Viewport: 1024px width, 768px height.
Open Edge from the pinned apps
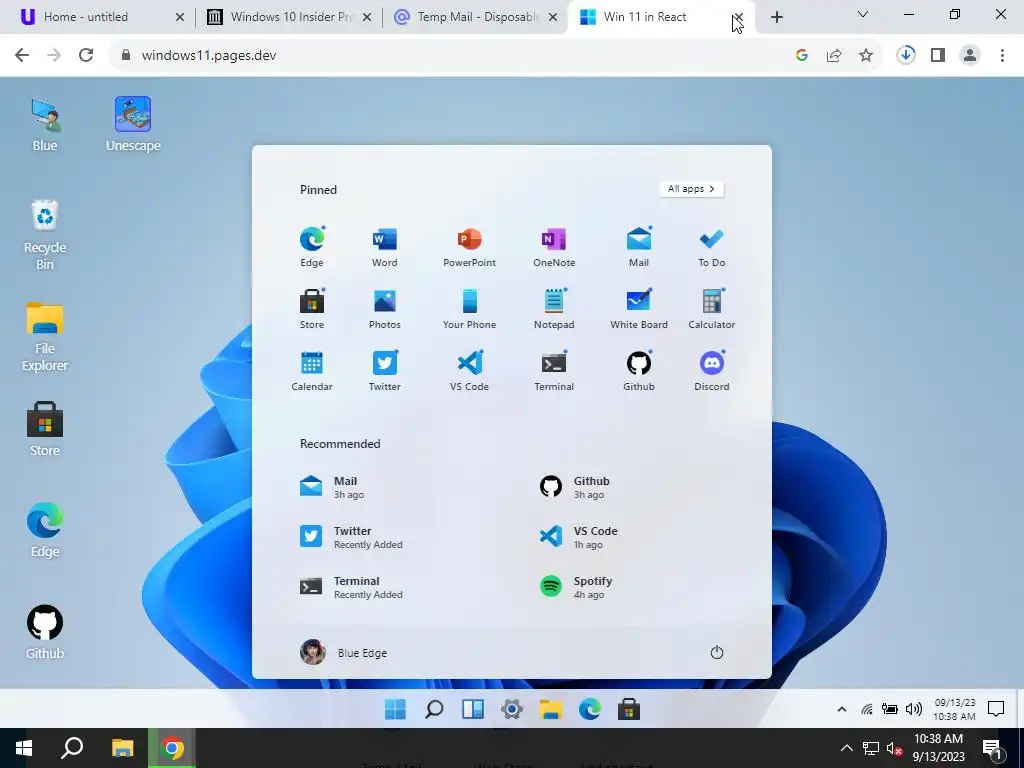312,246
